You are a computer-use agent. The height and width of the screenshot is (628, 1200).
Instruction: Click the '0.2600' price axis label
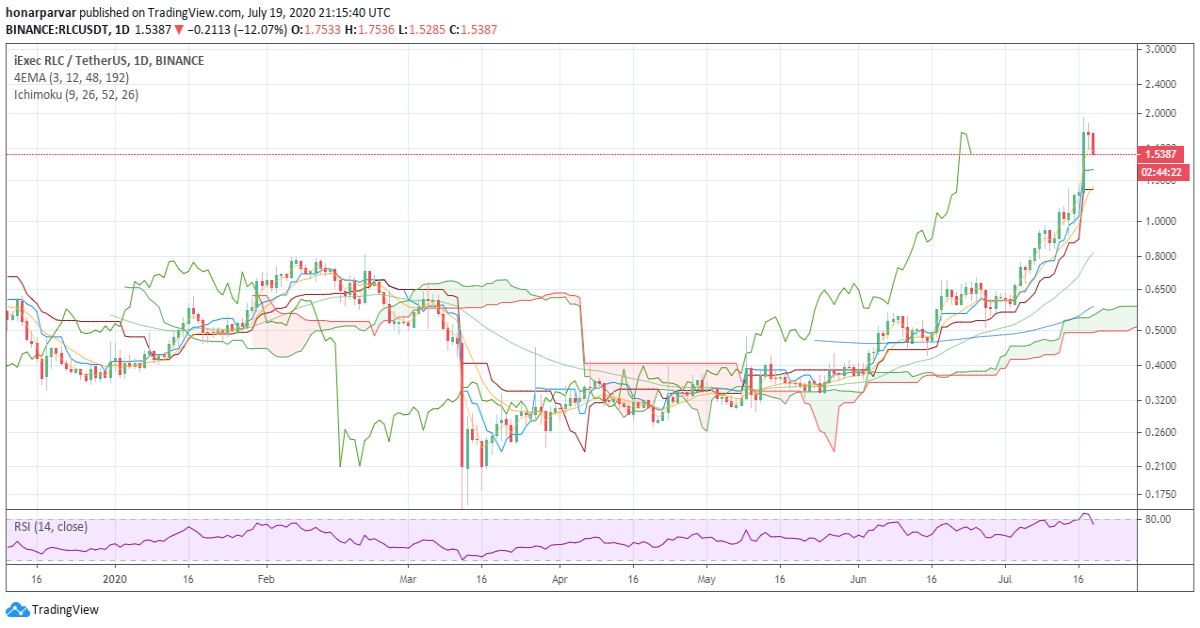pyautogui.click(x=1159, y=432)
